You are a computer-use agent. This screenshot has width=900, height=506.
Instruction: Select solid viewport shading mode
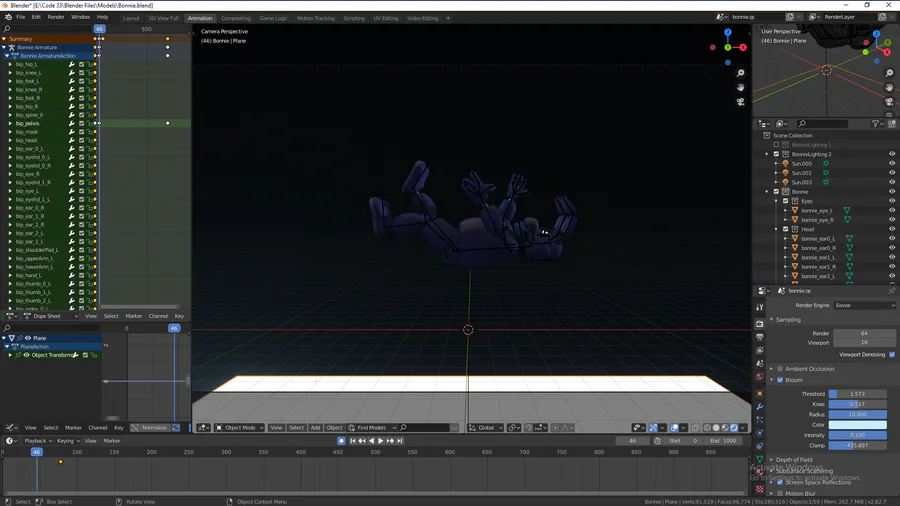(x=716, y=427)
